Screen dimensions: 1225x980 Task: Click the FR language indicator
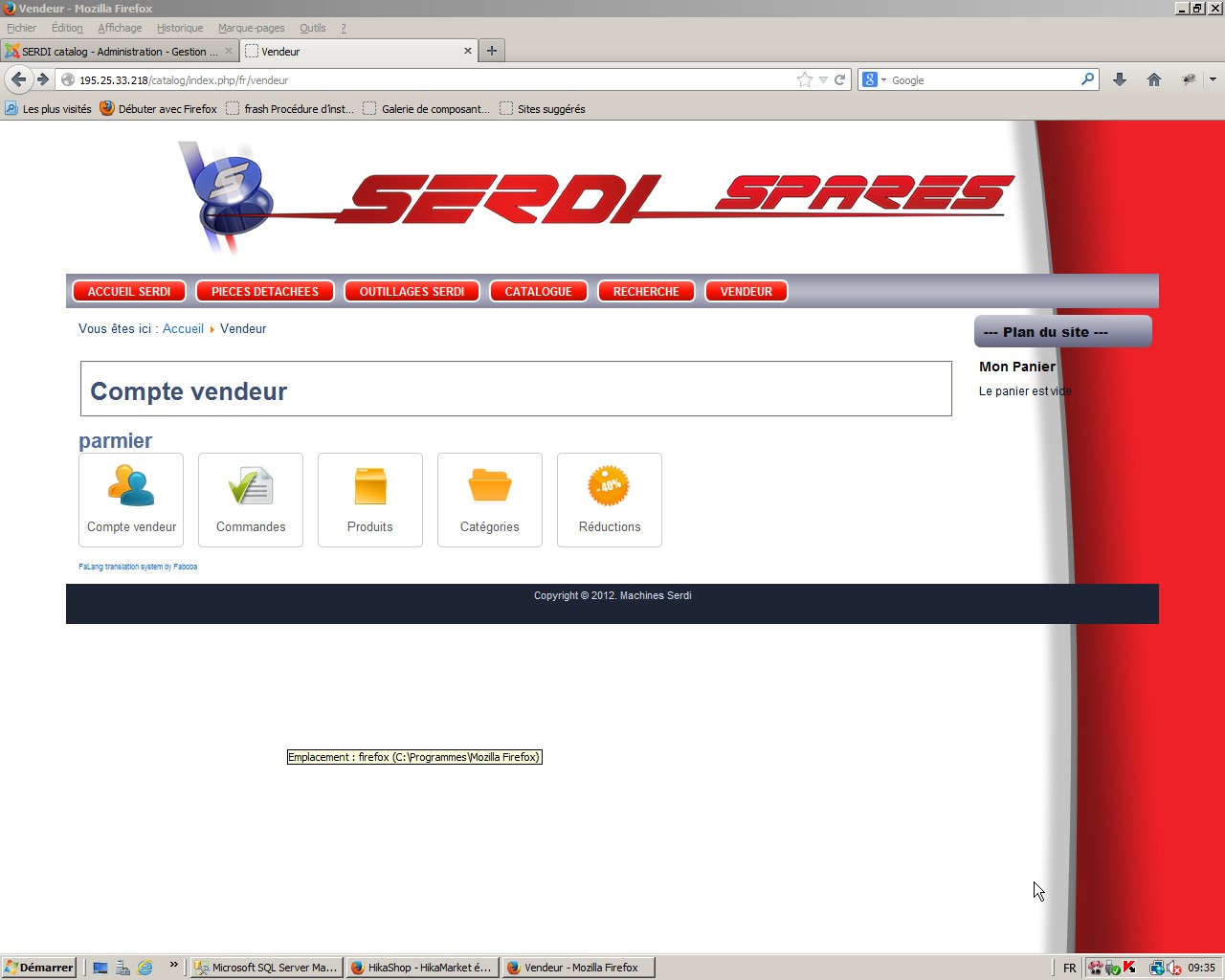tap(1070, 968)
